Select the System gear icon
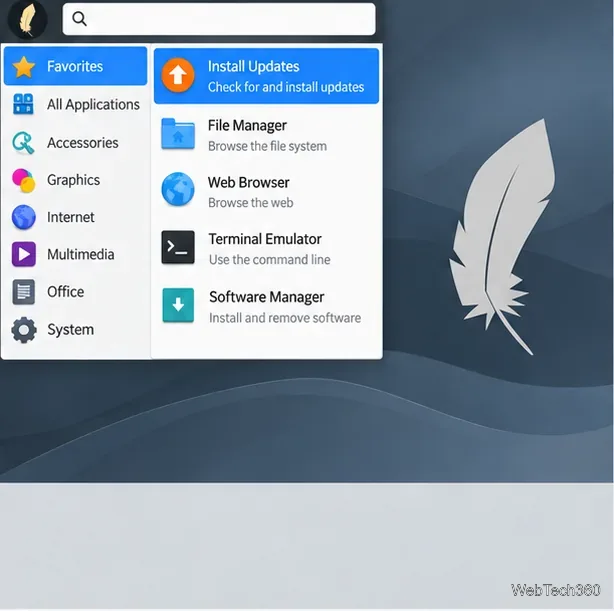614x611 pixels. [24, 330]
